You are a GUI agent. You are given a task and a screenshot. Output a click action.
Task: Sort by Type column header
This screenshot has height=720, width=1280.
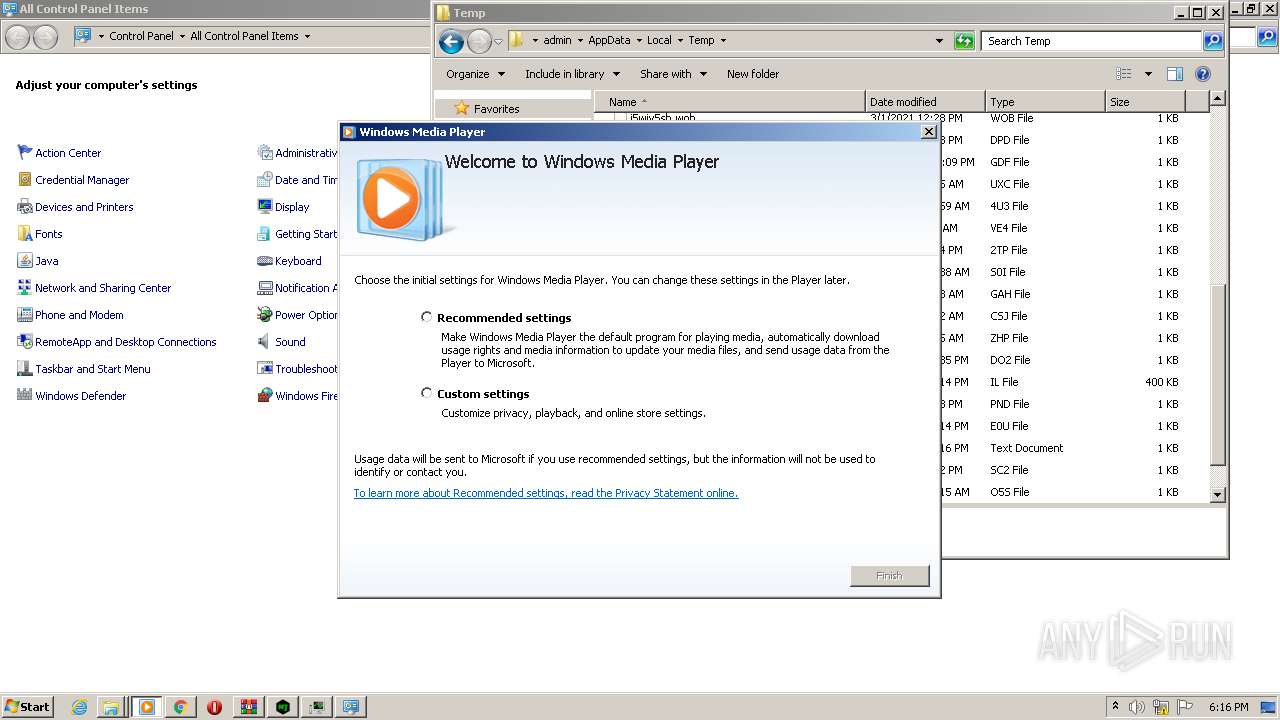pyautogui.click(x=1045, y=102)
